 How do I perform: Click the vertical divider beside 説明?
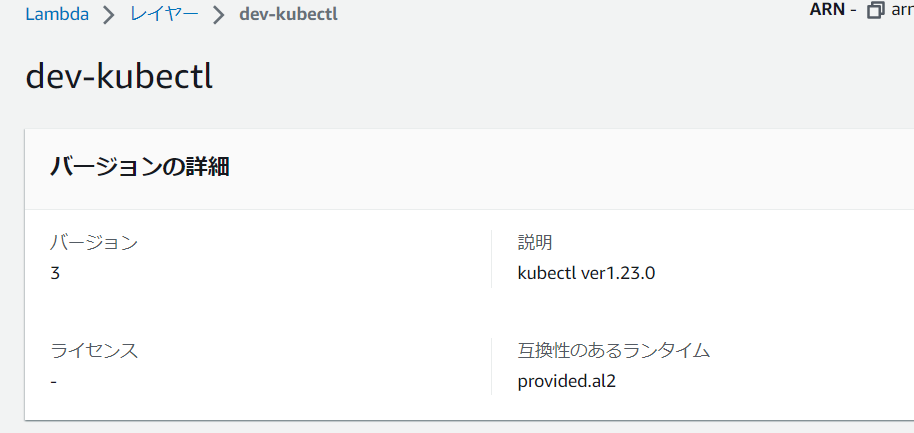pos(491,258)
